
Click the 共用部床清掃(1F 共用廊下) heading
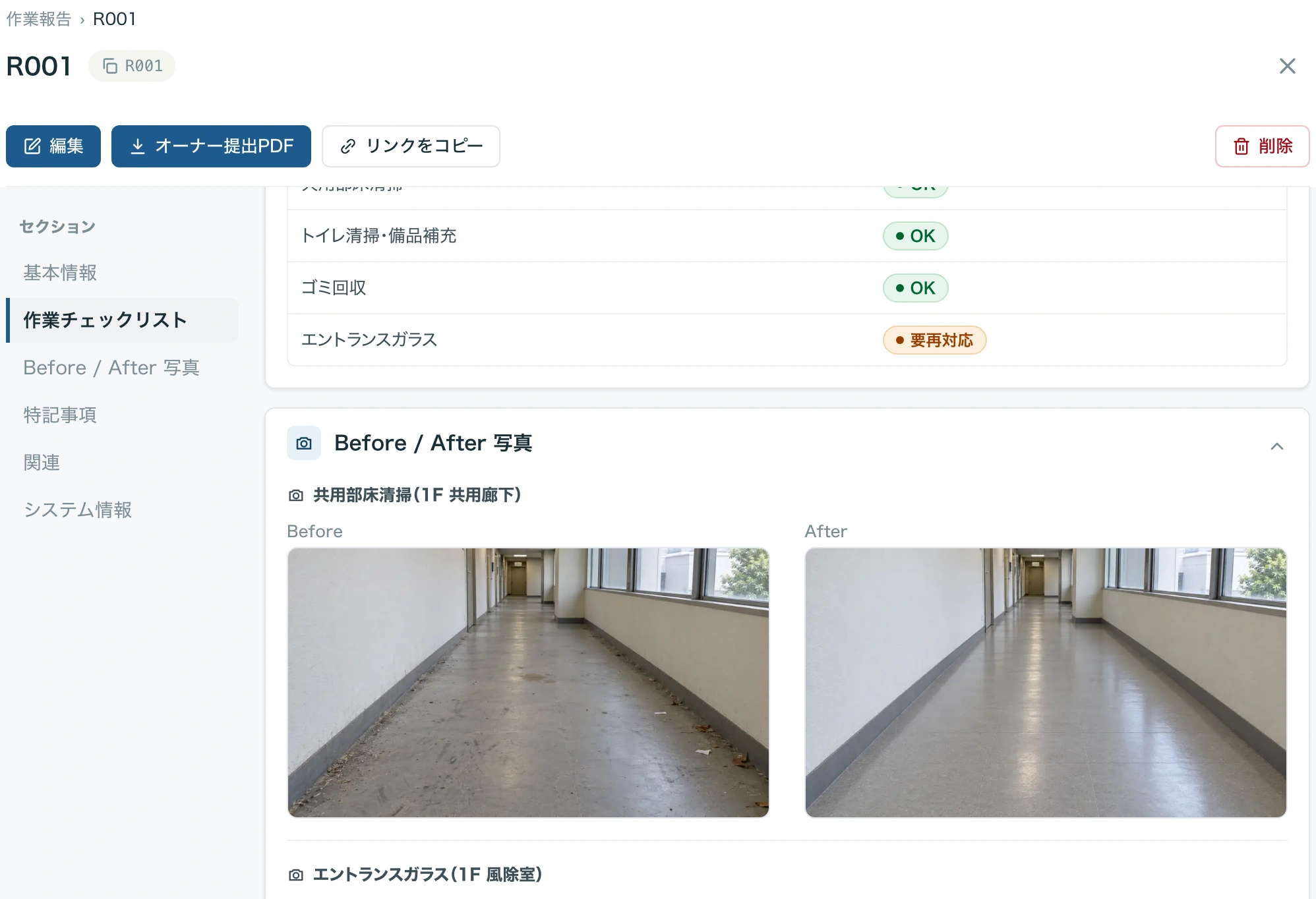[417, 496]
